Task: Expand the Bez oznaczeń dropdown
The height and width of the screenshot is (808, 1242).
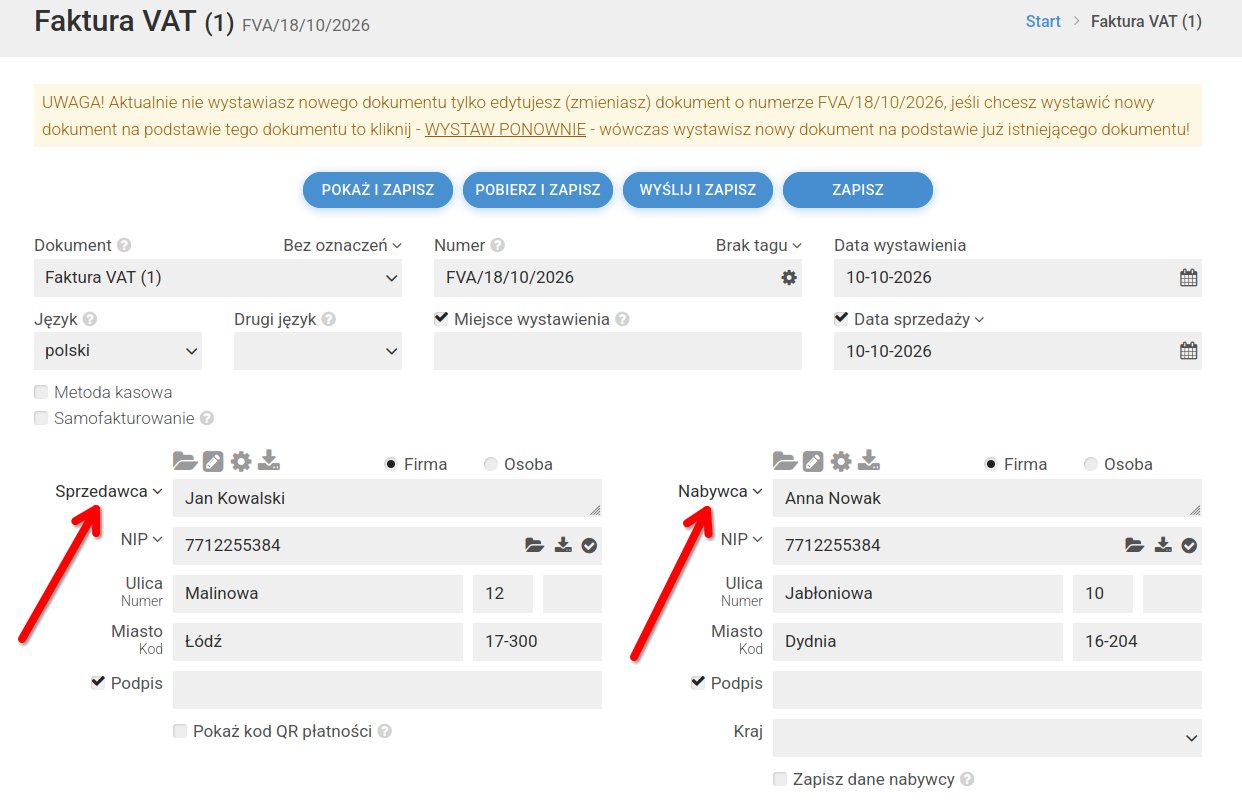Action: [x=342, y=245]
